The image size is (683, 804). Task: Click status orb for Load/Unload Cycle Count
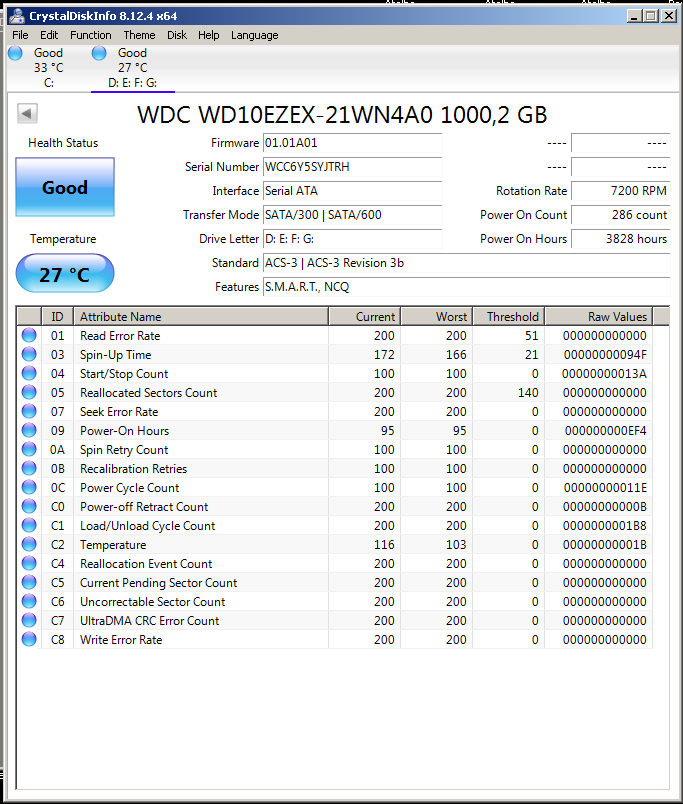pos(29,525)
